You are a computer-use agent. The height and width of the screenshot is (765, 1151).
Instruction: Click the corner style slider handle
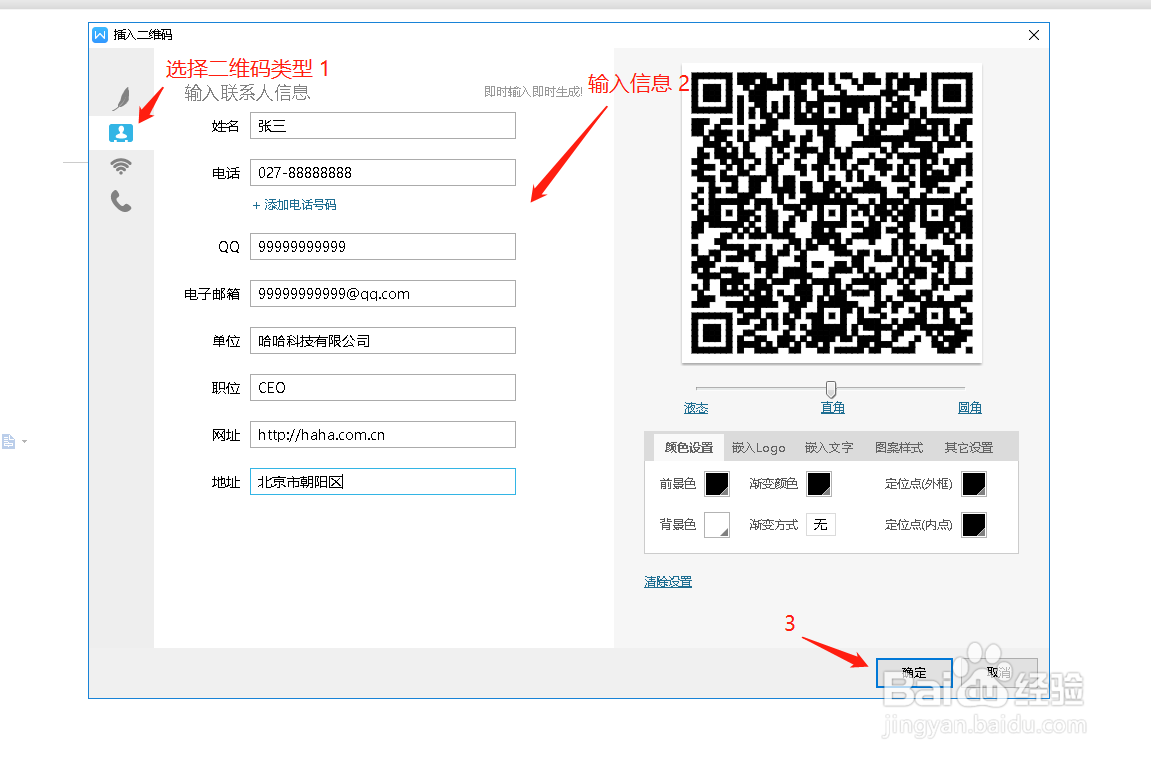point(831,388)
